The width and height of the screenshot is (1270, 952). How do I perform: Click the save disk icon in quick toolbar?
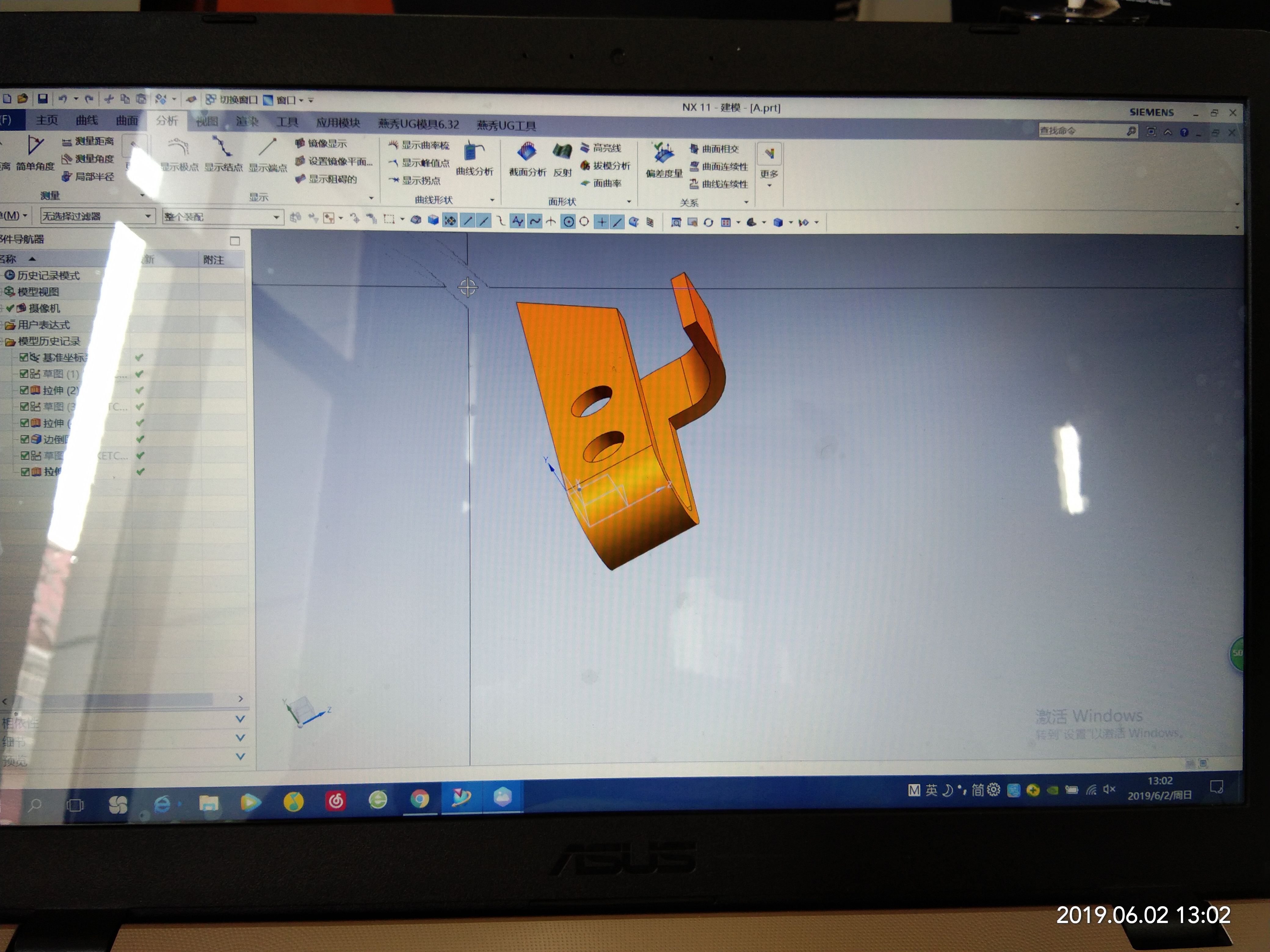click(x=42, y=99)
